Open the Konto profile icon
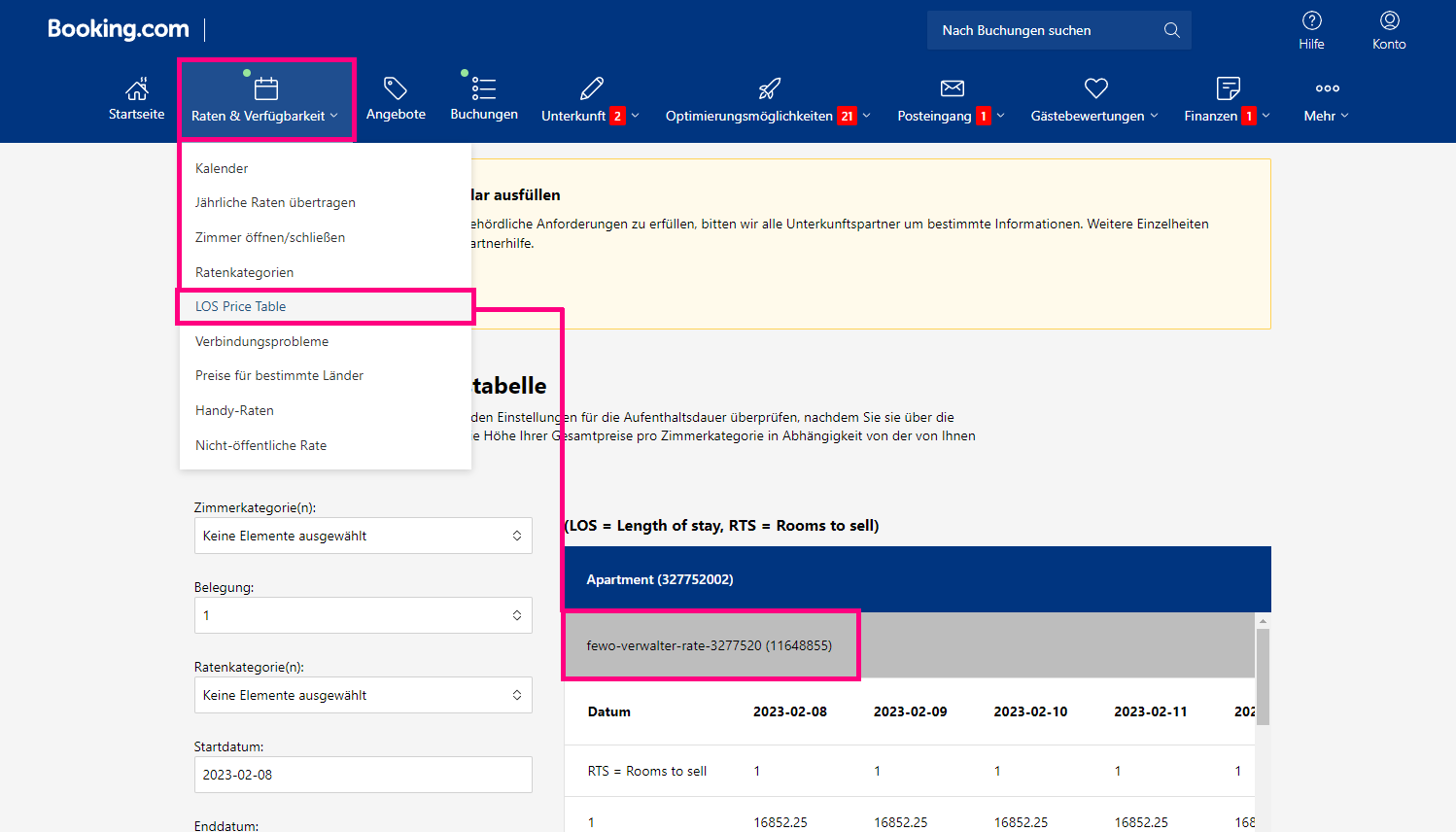1456x832 pixels. [x=1390, y=20]
